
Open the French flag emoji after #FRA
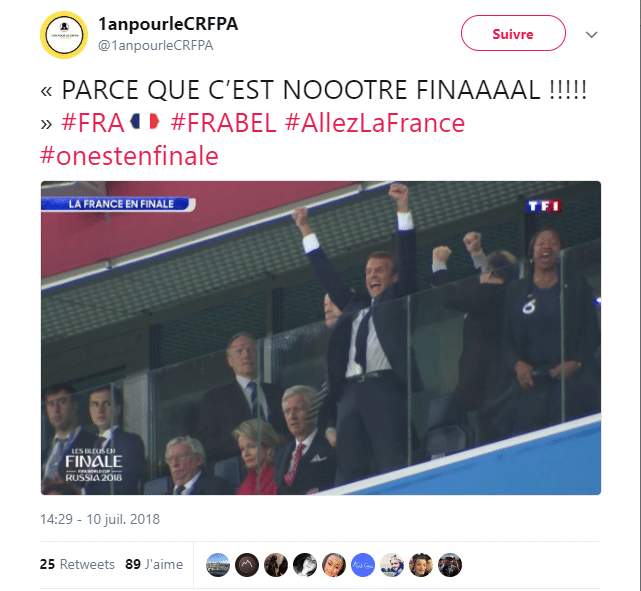144,122
